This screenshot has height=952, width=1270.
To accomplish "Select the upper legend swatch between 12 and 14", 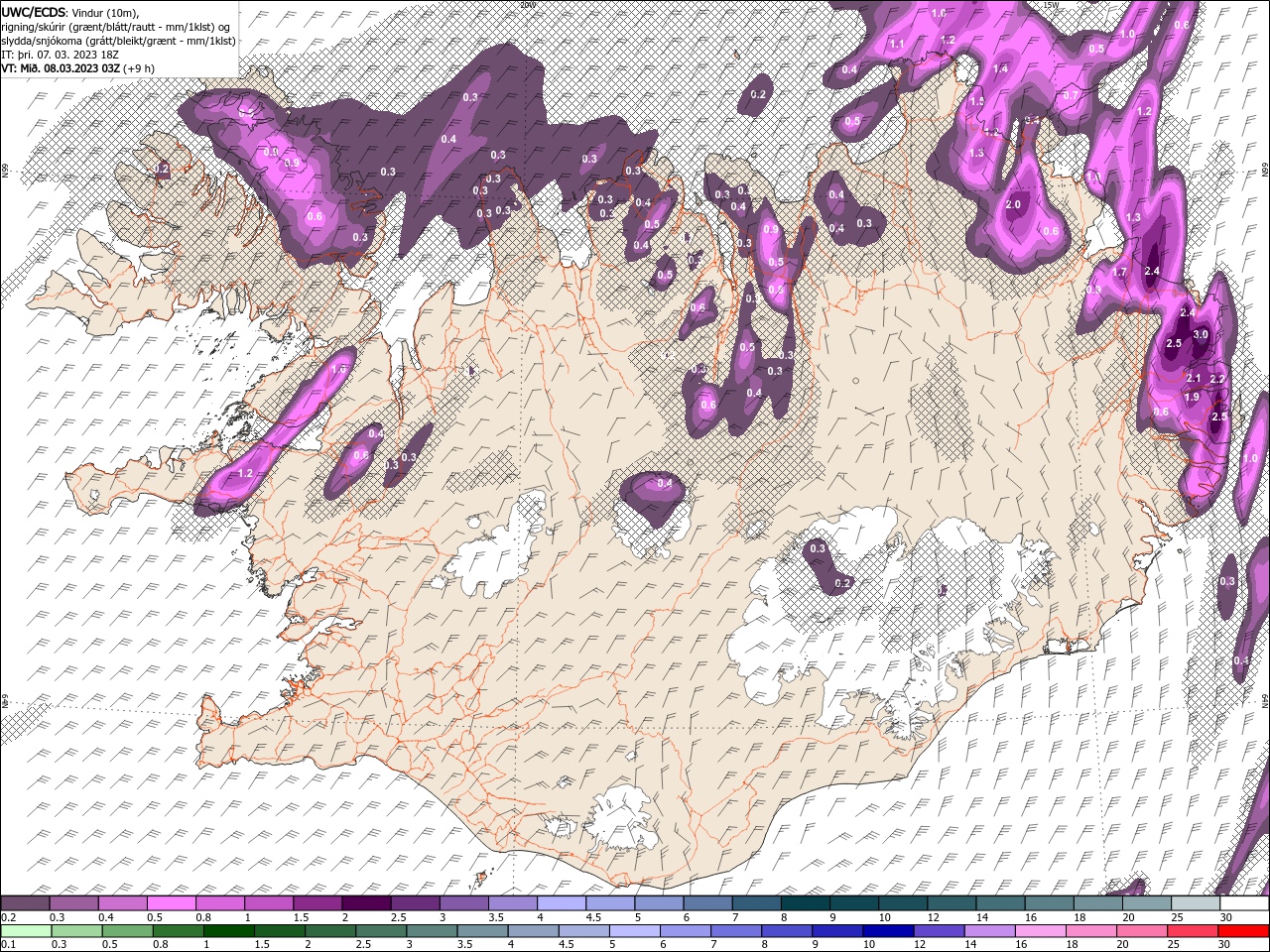I will tap(951, 903).
